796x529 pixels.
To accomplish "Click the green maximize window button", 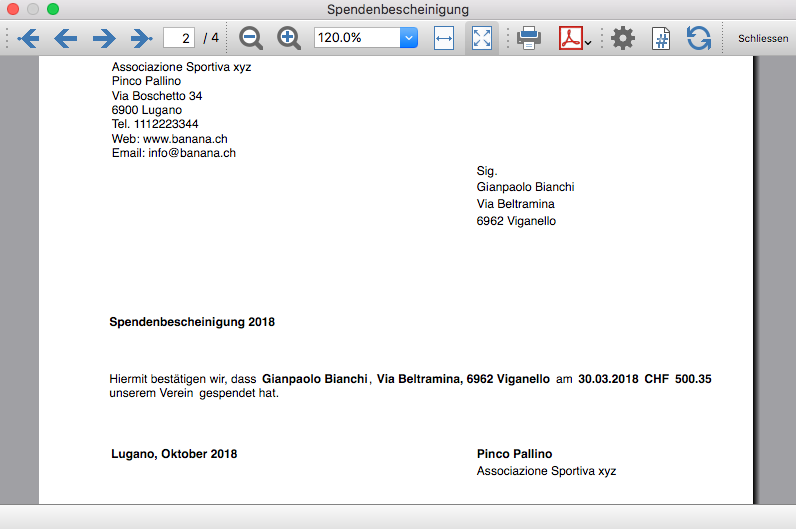I will [53, 9].
